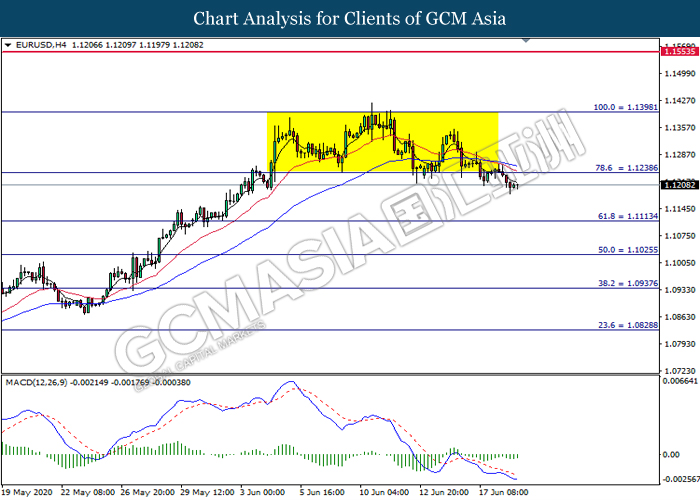The image size is (700, 500).
Task: Click the price axis value 1.13570
Action: pos(680,128)
